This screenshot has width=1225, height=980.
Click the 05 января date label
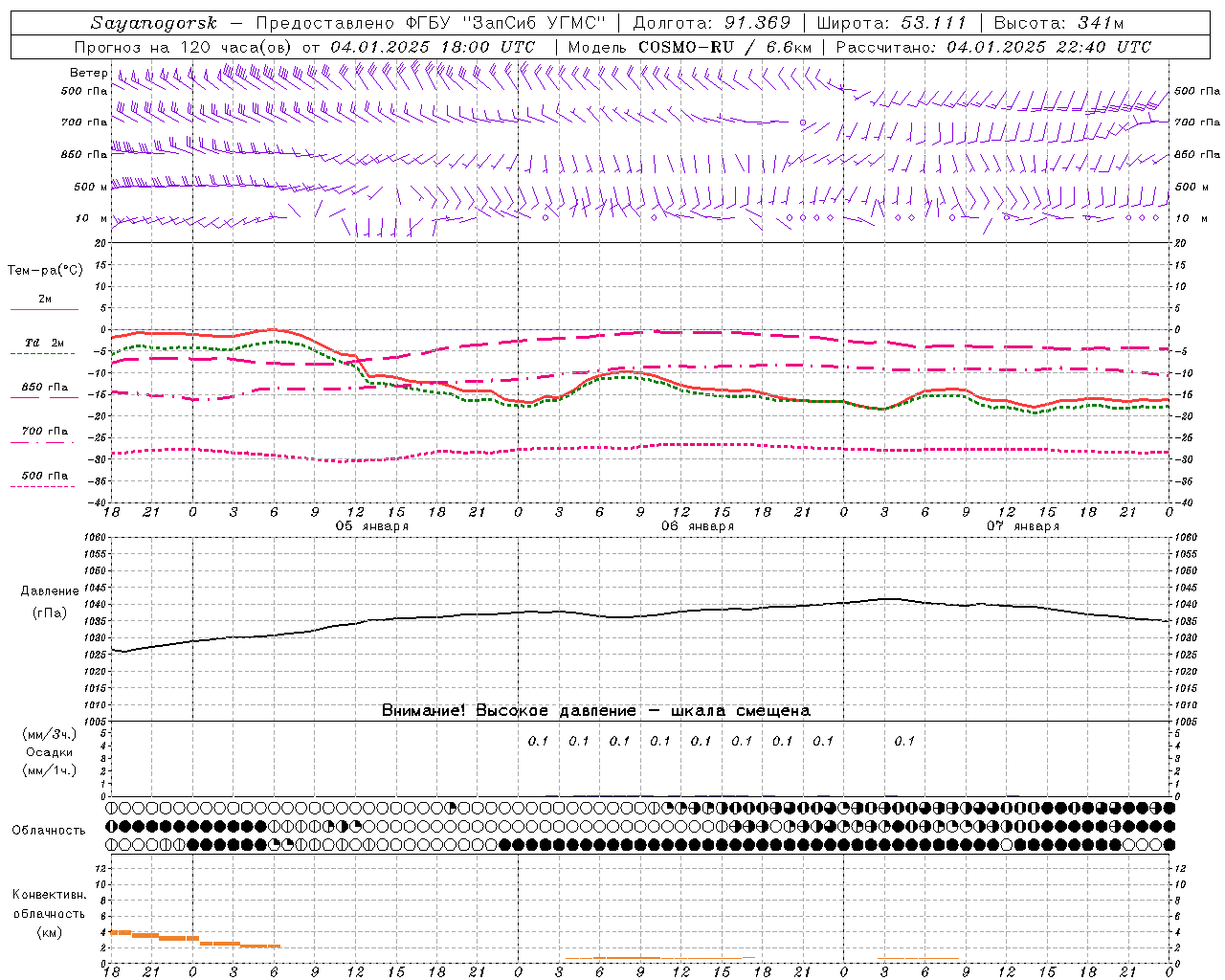pos(371,526)
